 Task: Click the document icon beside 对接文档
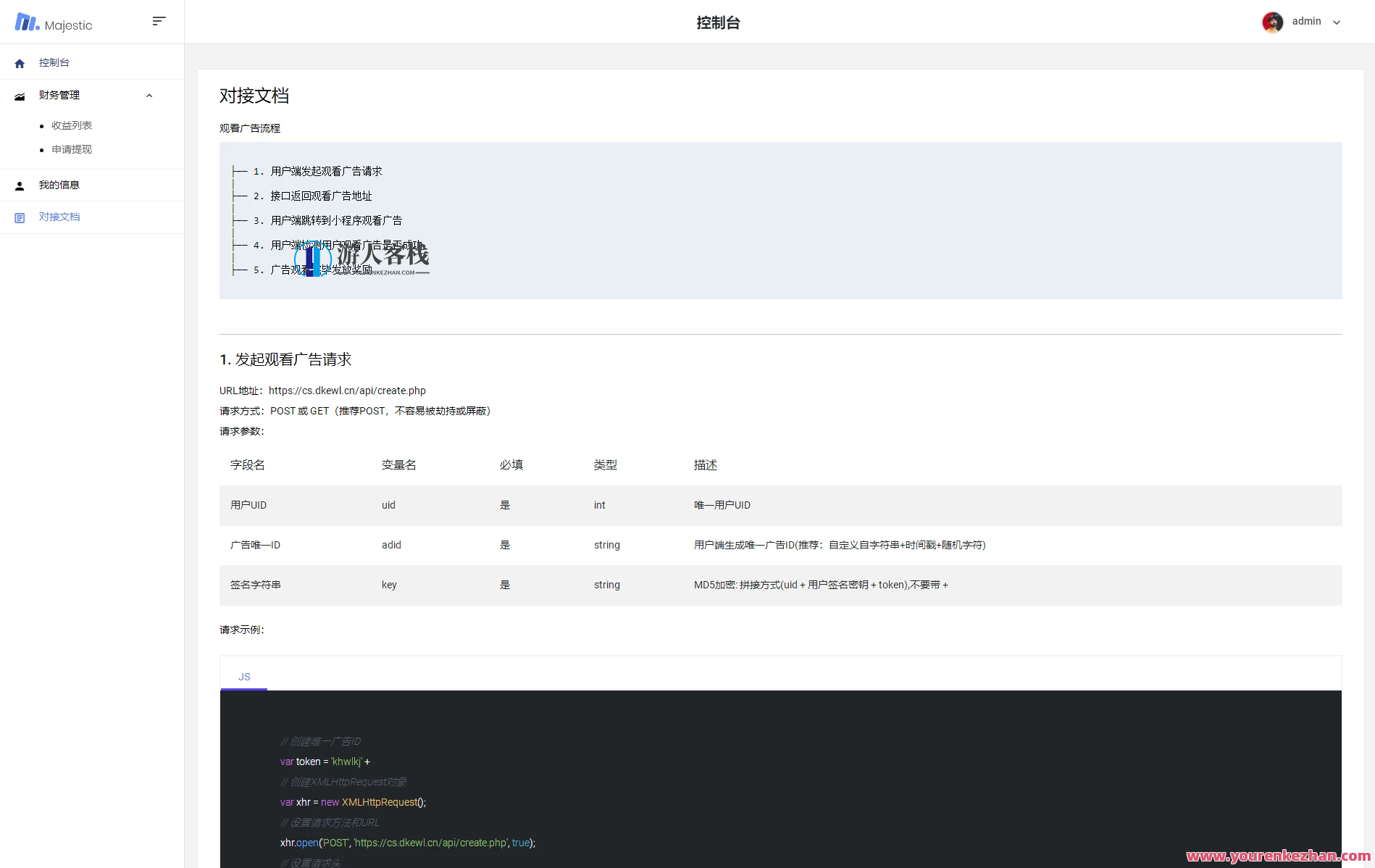[20, 218]
